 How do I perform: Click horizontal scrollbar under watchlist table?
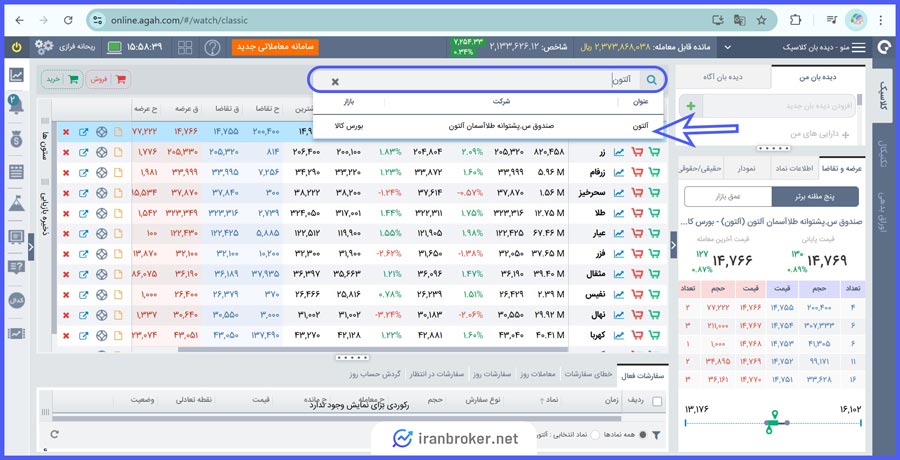coord(372,349)
